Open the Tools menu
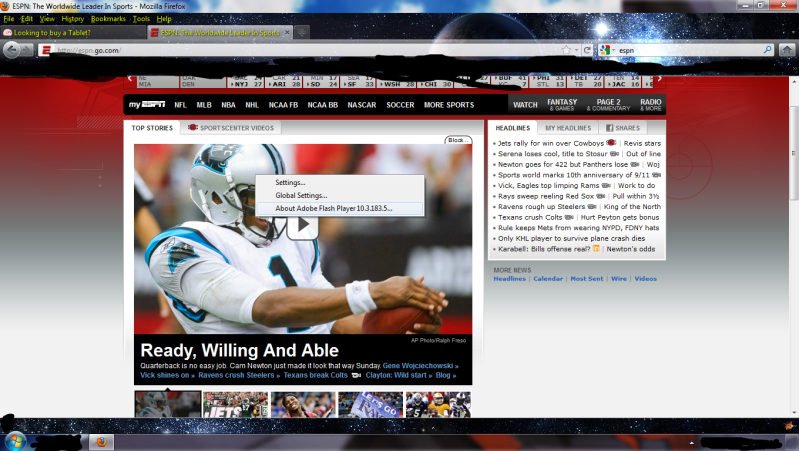Viewport: 799px width, 451px height. (x=141, y=19)
